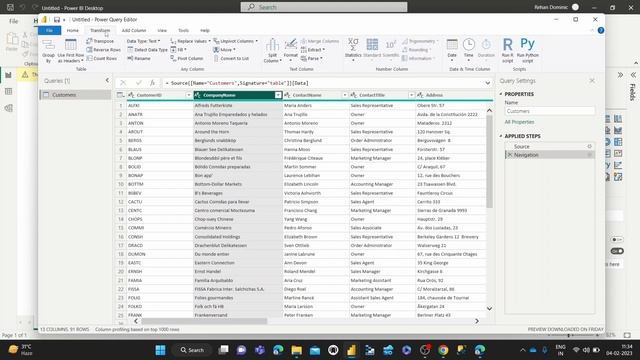This screenshot has width=640, height=360.
Task: Select Reverse Rows in ribbon
Action: pyautogui.click(x=104, y=50)
